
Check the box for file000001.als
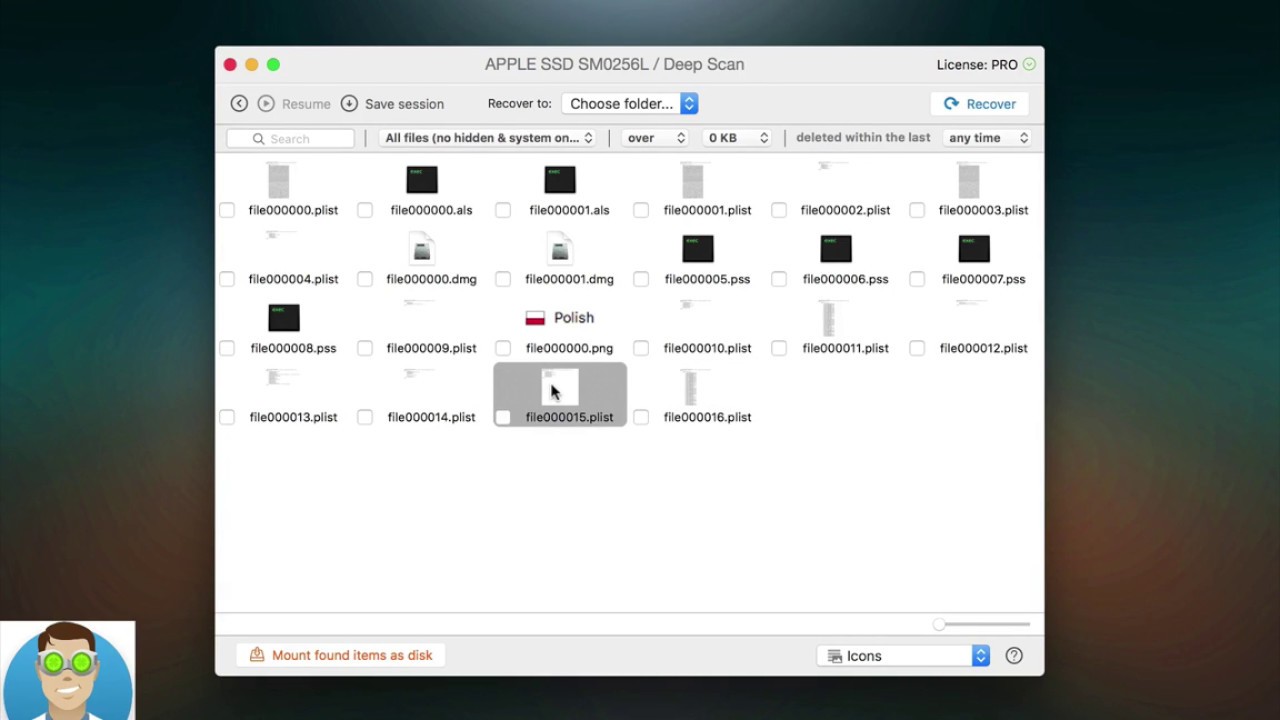pos(503,210)
